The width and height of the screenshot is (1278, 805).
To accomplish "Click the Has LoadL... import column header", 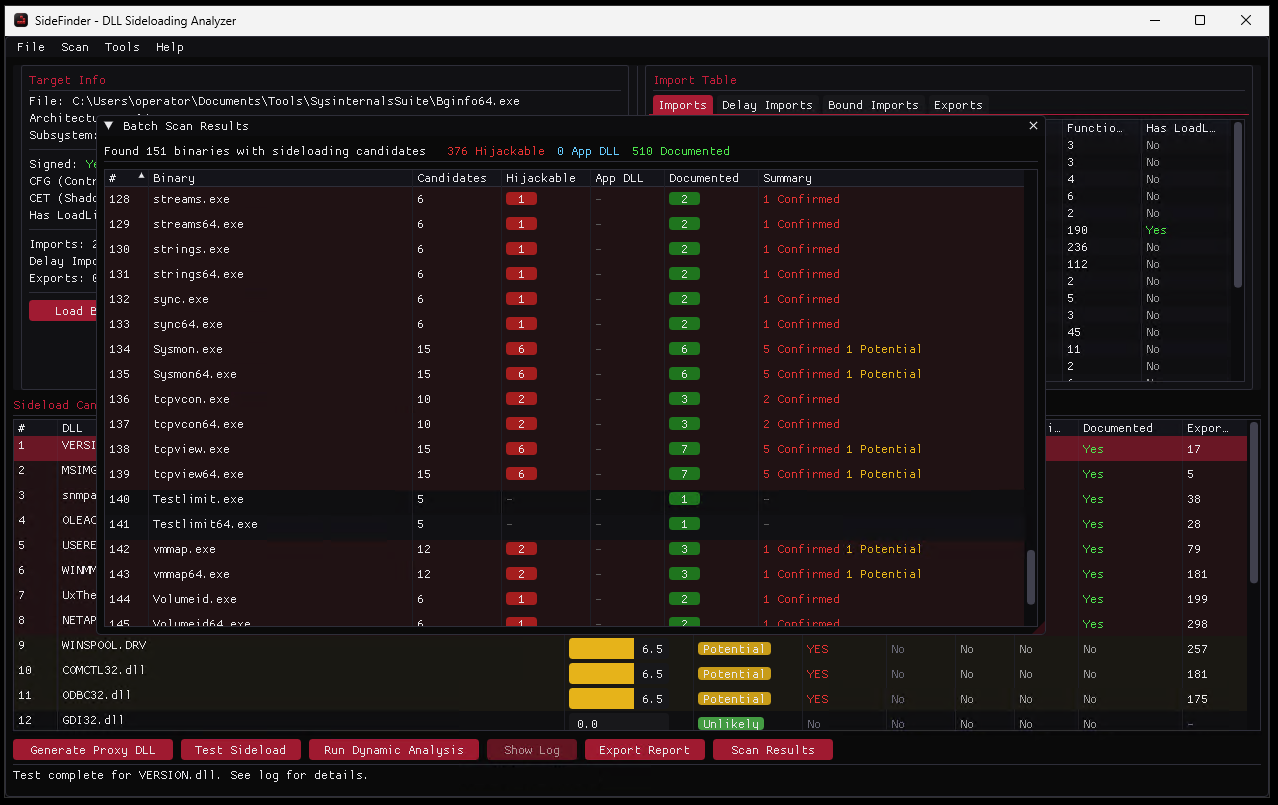I will click(x=1186, y=128).
